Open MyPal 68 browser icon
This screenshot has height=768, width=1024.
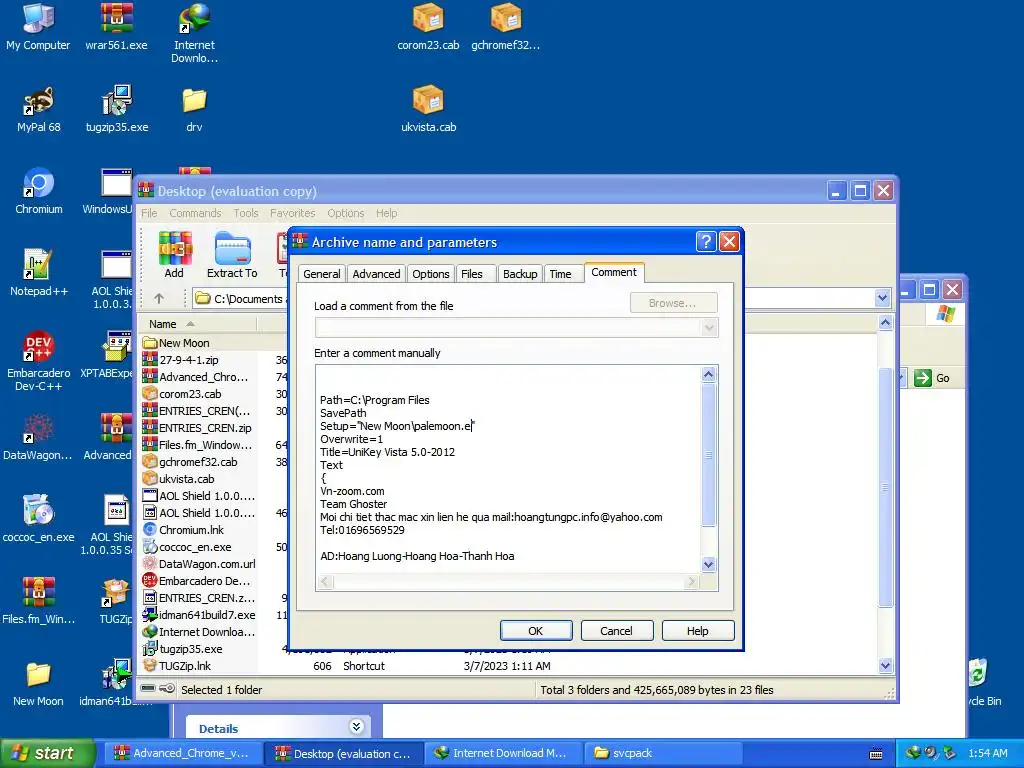[39, 109]
